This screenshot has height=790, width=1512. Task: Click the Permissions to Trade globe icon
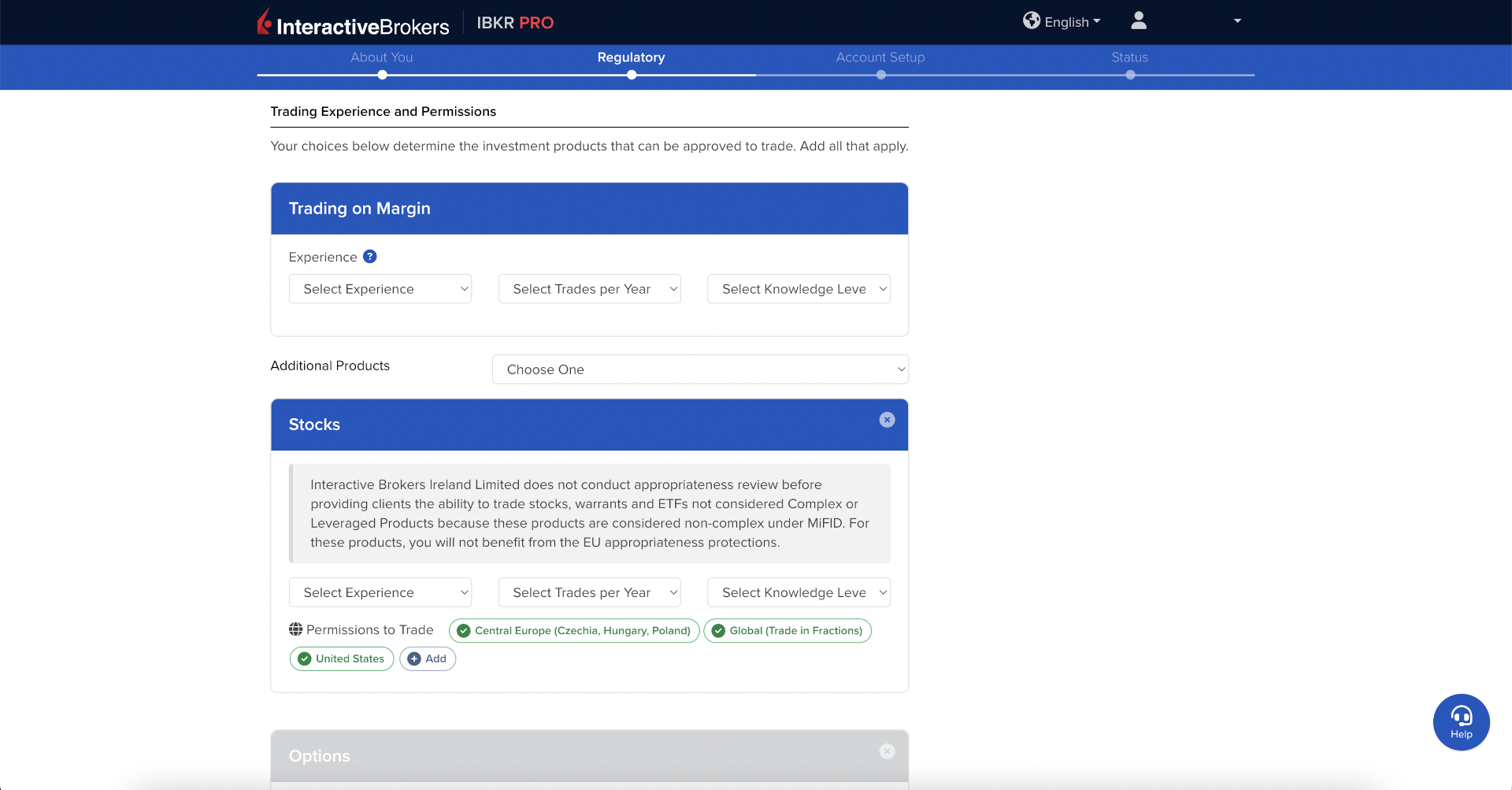(x=295, y=629)
